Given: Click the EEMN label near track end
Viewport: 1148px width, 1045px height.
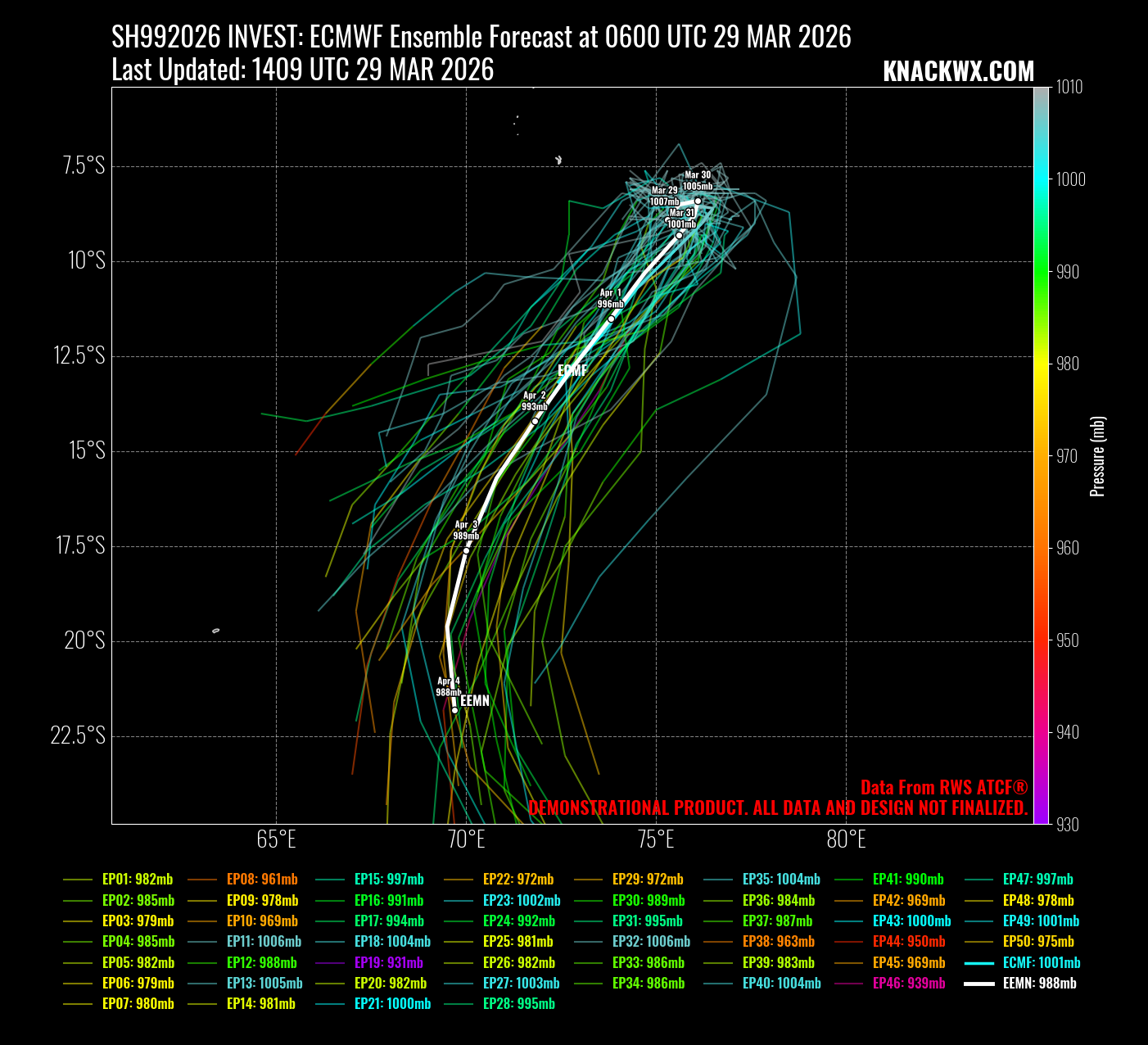Looking at the screenshot, I should point(475,701).
